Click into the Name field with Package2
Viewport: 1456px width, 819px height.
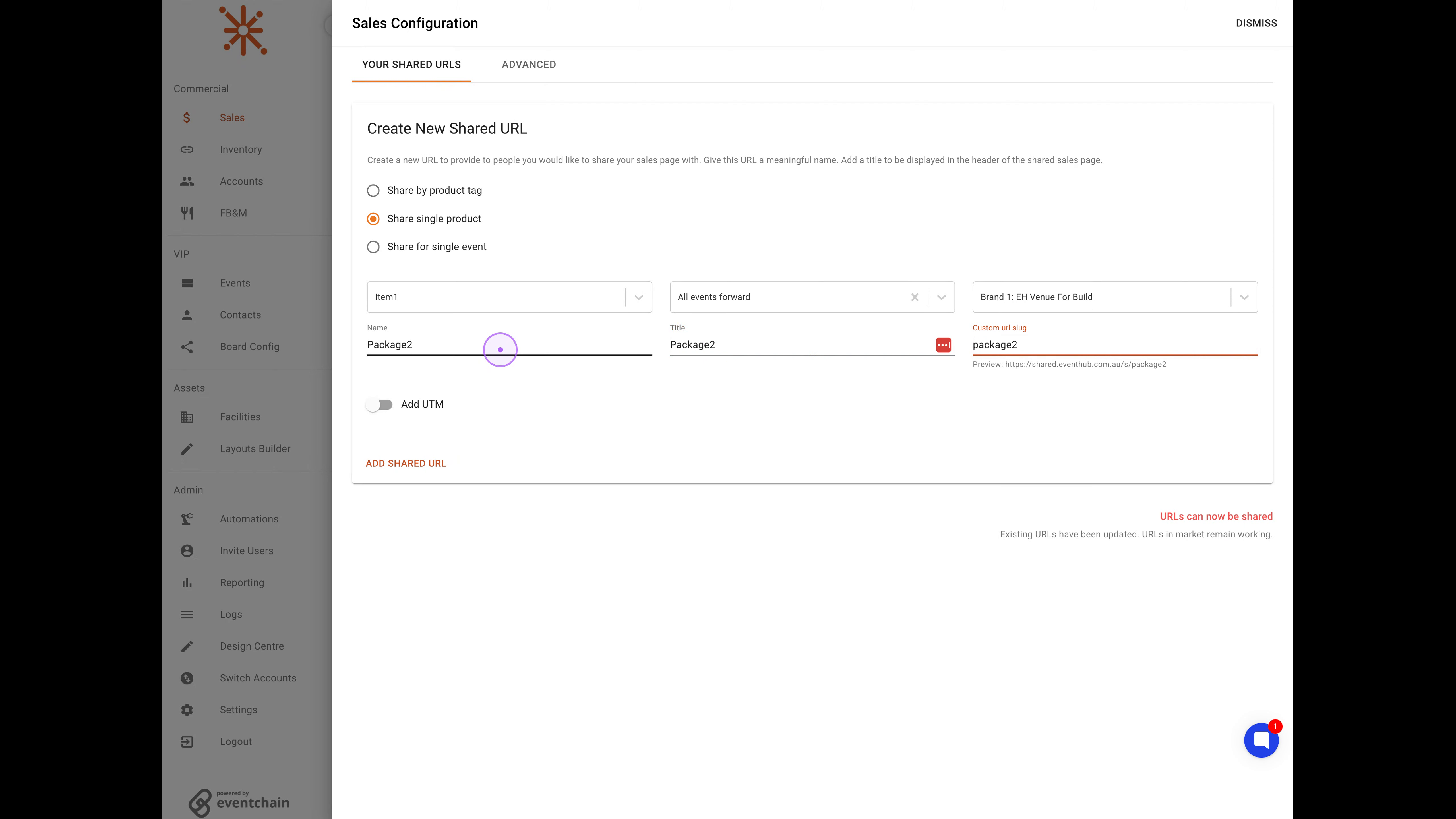coord(509,345)
